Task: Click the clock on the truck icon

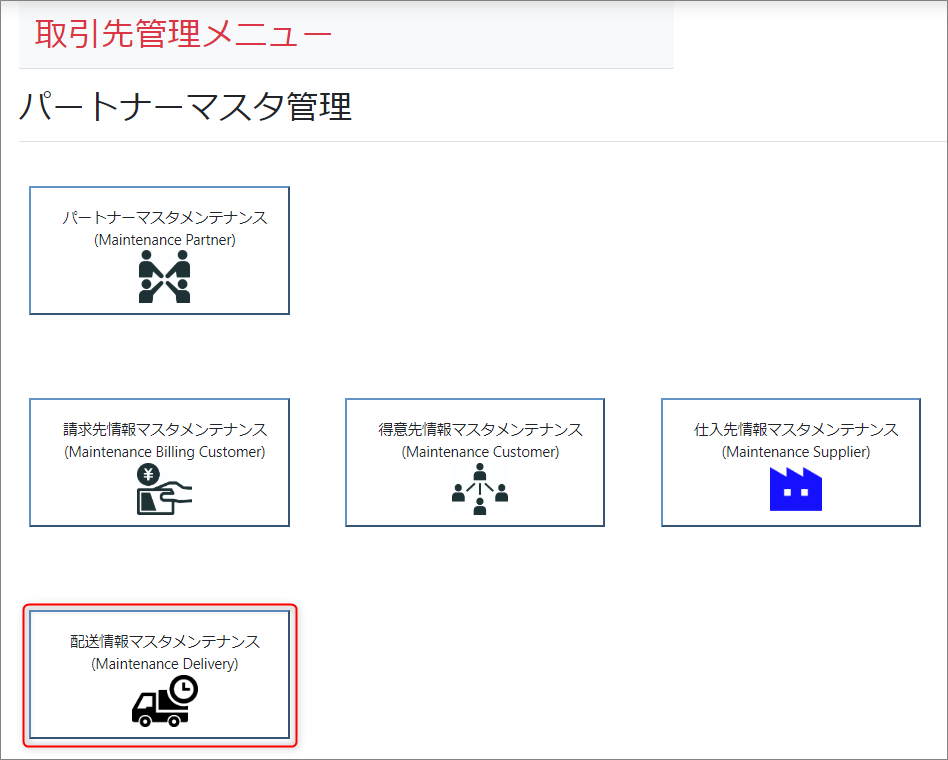Action: (x=183, y=689)
